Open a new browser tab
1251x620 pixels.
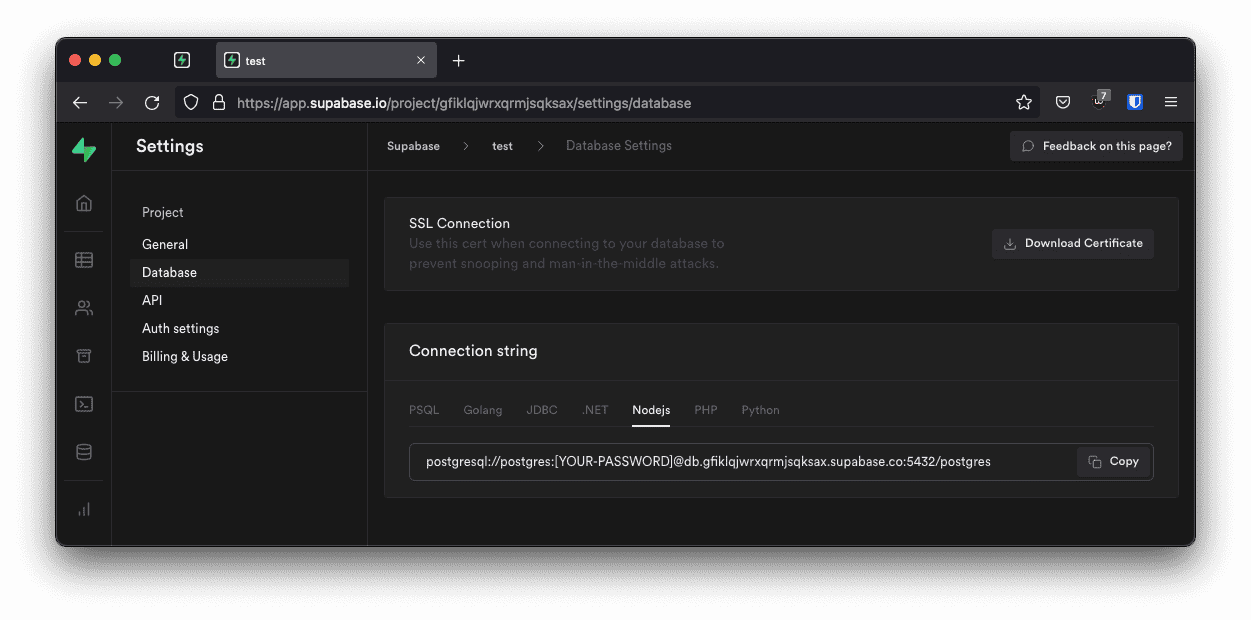(x=458, y=61)
